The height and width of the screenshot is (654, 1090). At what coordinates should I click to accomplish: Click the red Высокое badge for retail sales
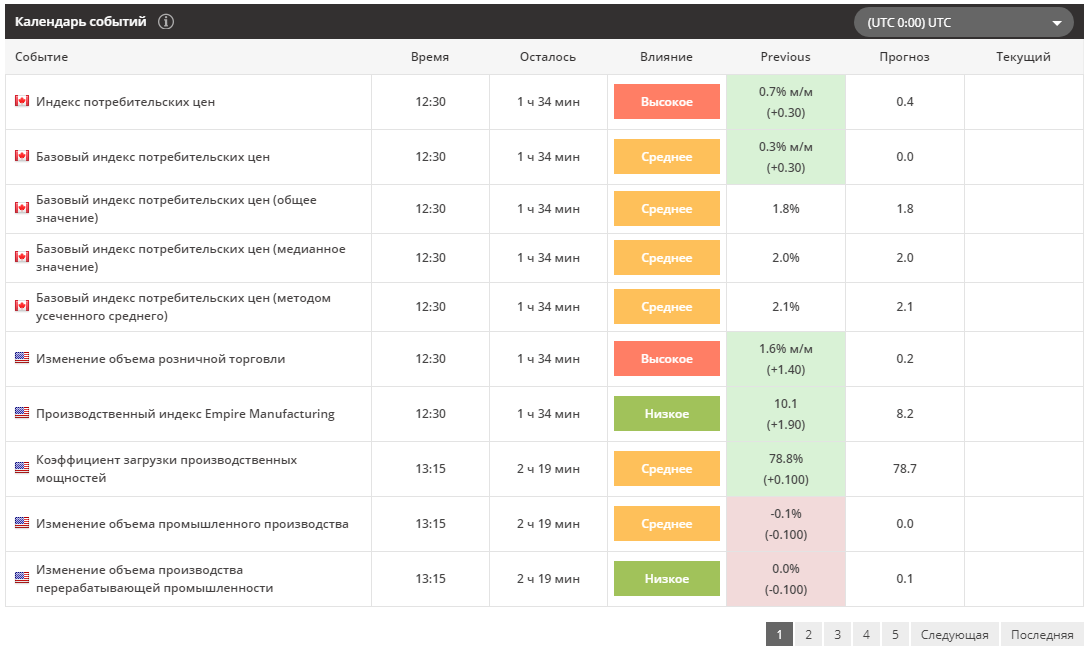pyautogui.click(x=667, y=359)
